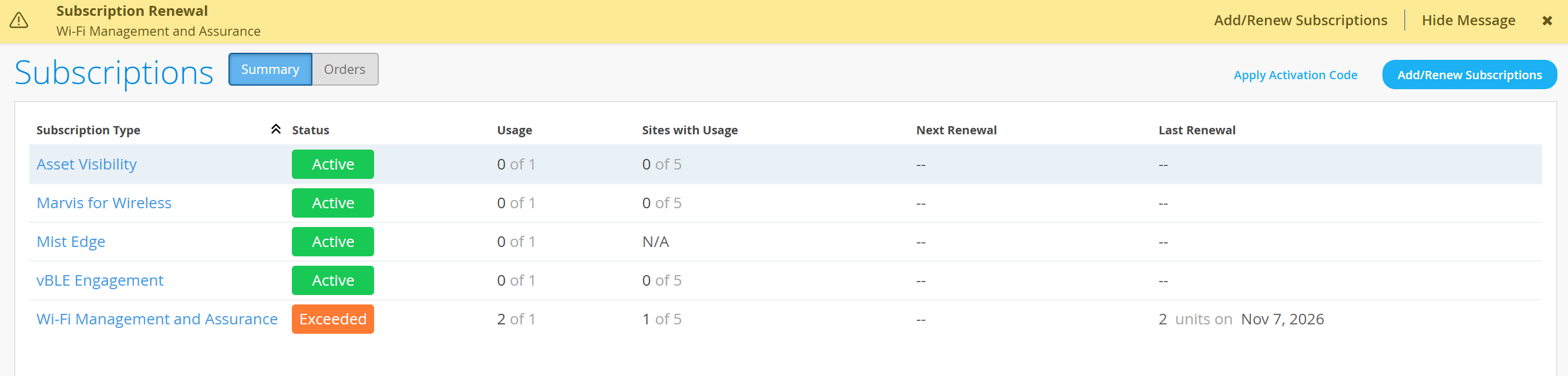Toggle sort arrow on Subscription Type column

point(276,129)
